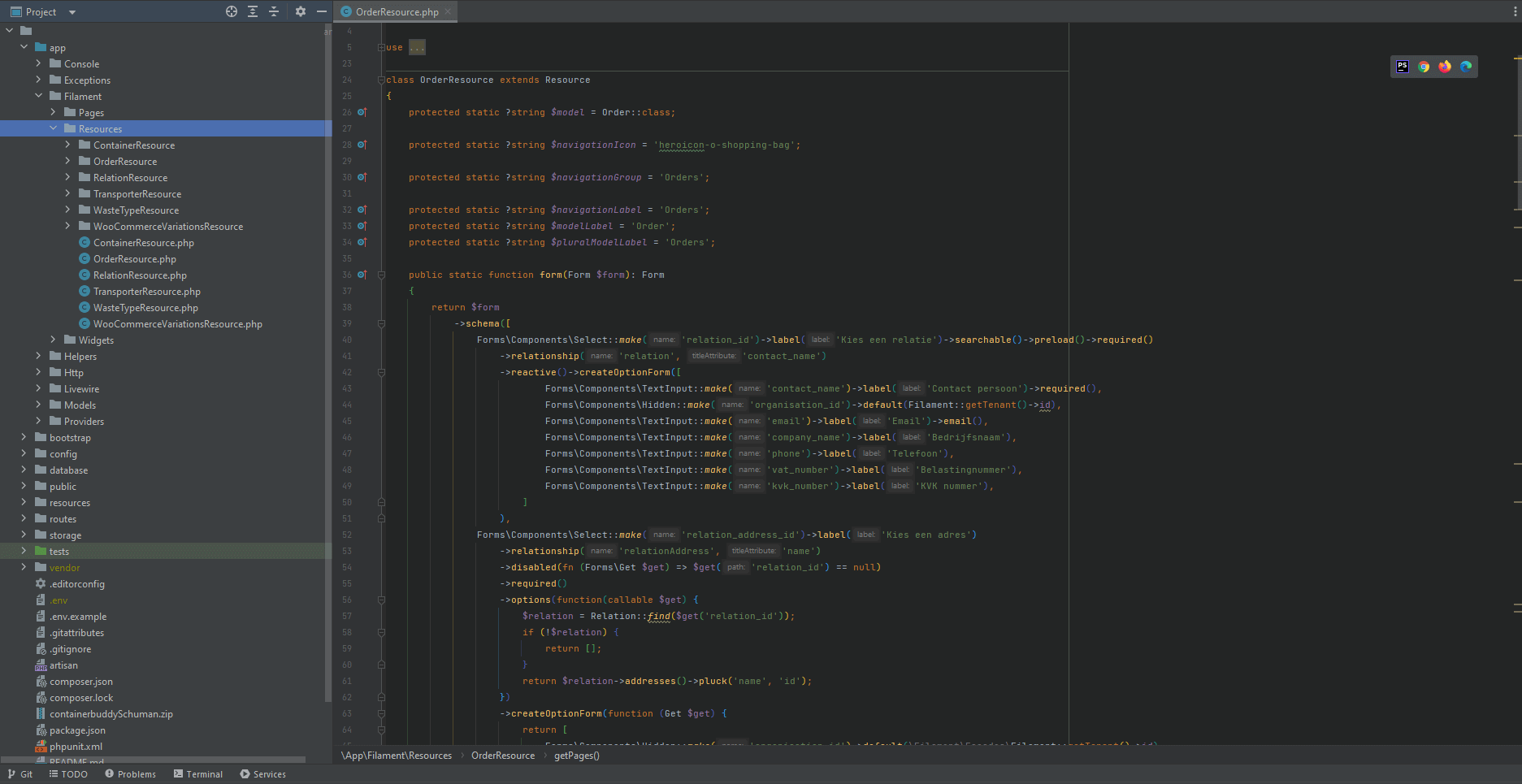Open file in Edge browser icon
The height and width of the screenshot is (784, 1522).
tap(1466, 67)
